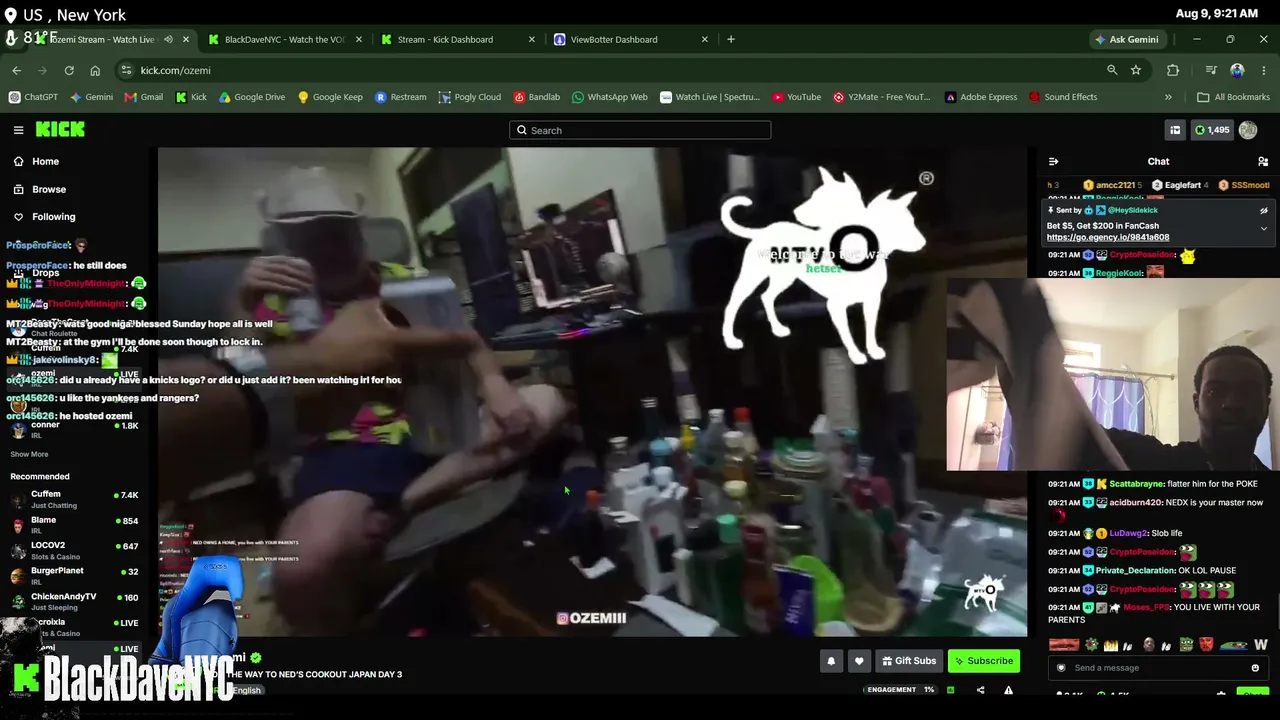Mute the Ozemi Stream tab audio
Viewport: 1280px width, 720px height.
point(168,40)
